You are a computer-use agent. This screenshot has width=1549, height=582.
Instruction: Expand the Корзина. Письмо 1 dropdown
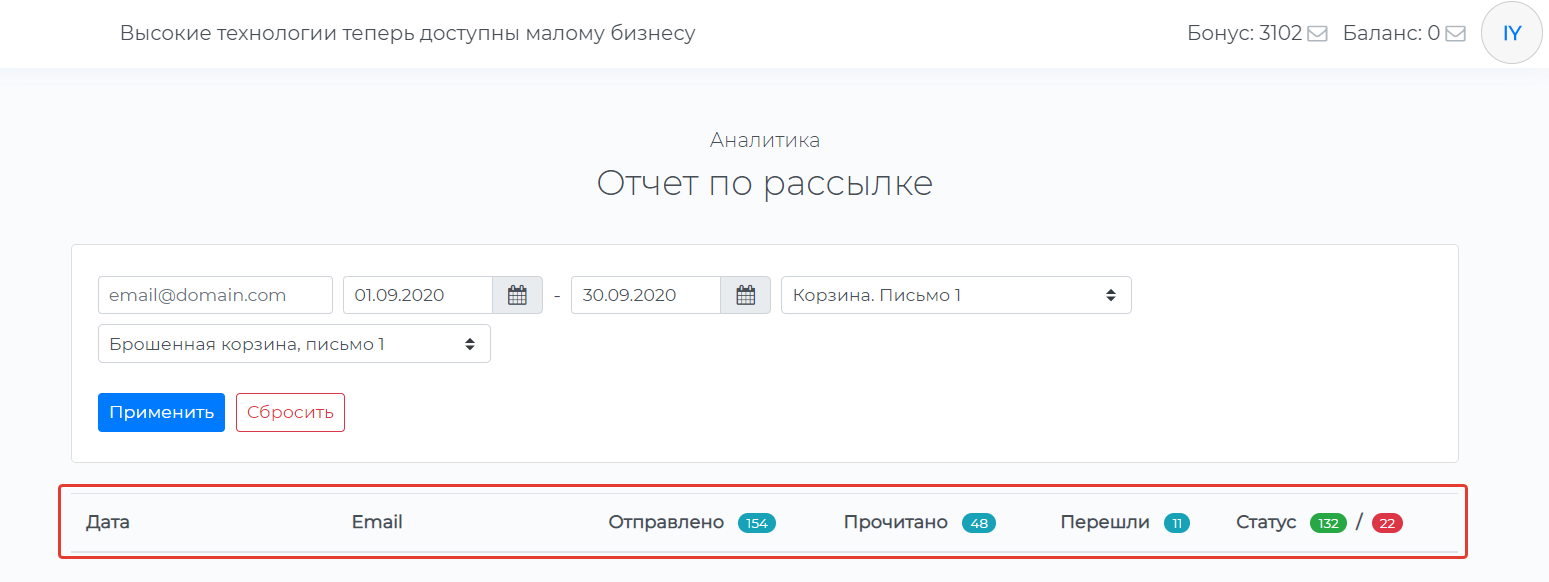coord(955,295)
